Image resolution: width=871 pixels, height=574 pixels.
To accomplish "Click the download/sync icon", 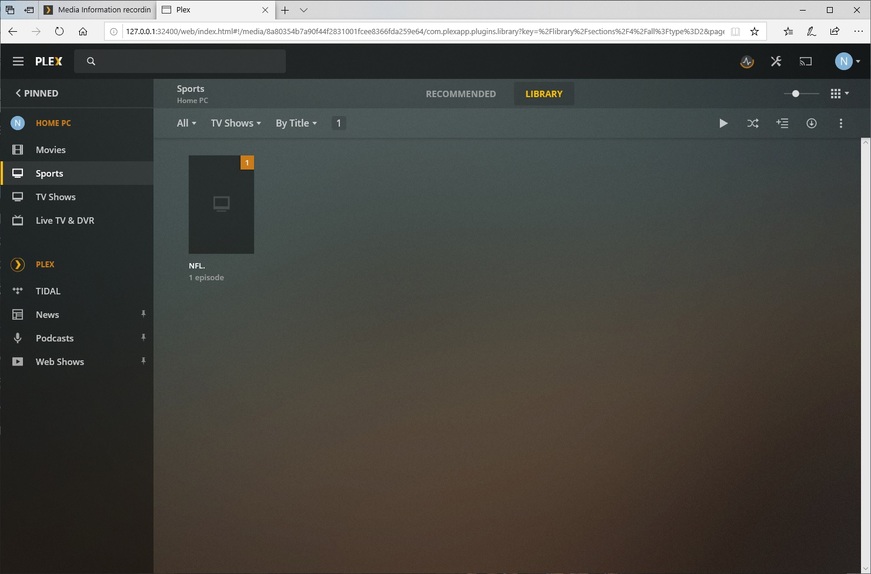I will pos(812,123).
